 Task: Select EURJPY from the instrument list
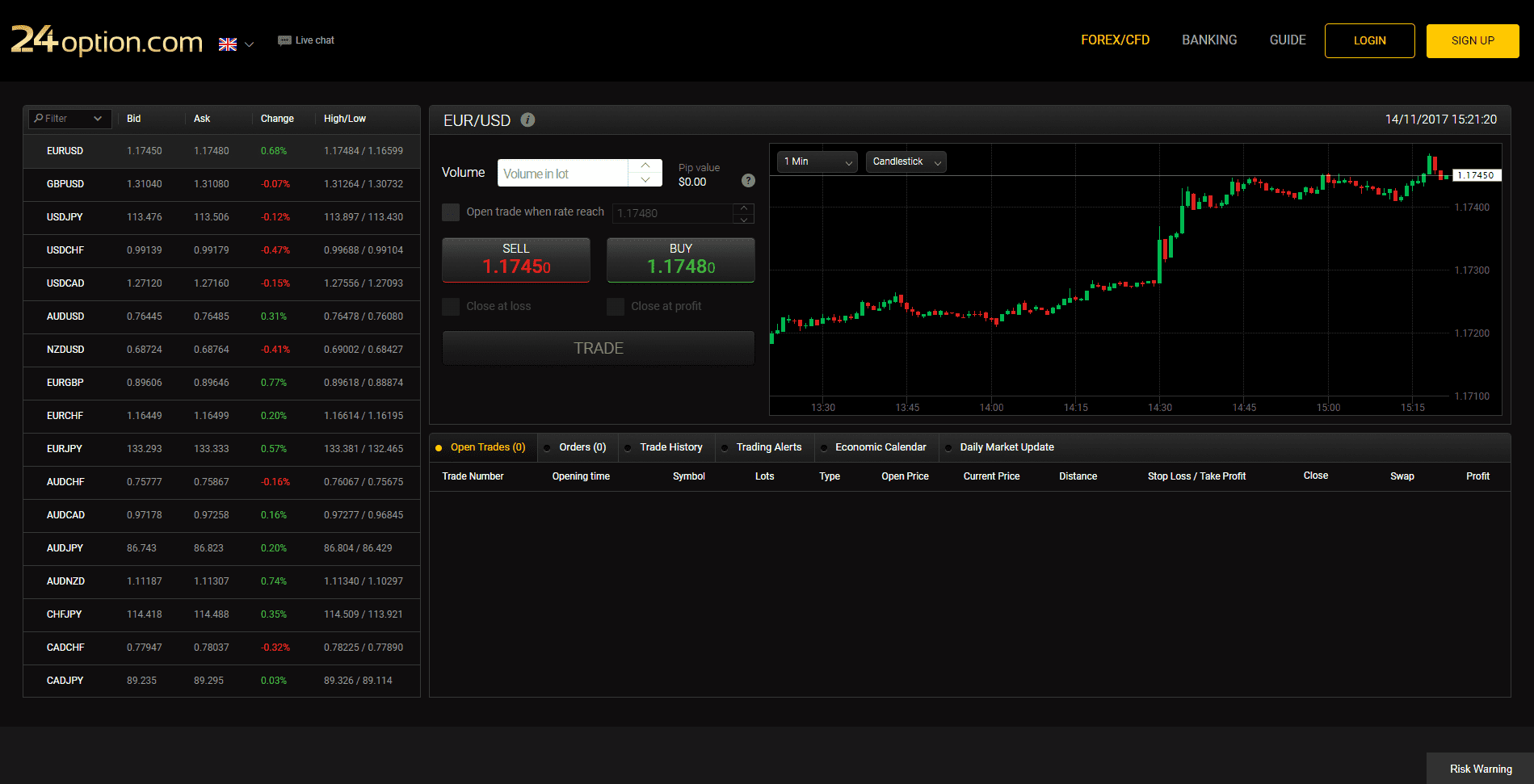click(x=65, y=448)
